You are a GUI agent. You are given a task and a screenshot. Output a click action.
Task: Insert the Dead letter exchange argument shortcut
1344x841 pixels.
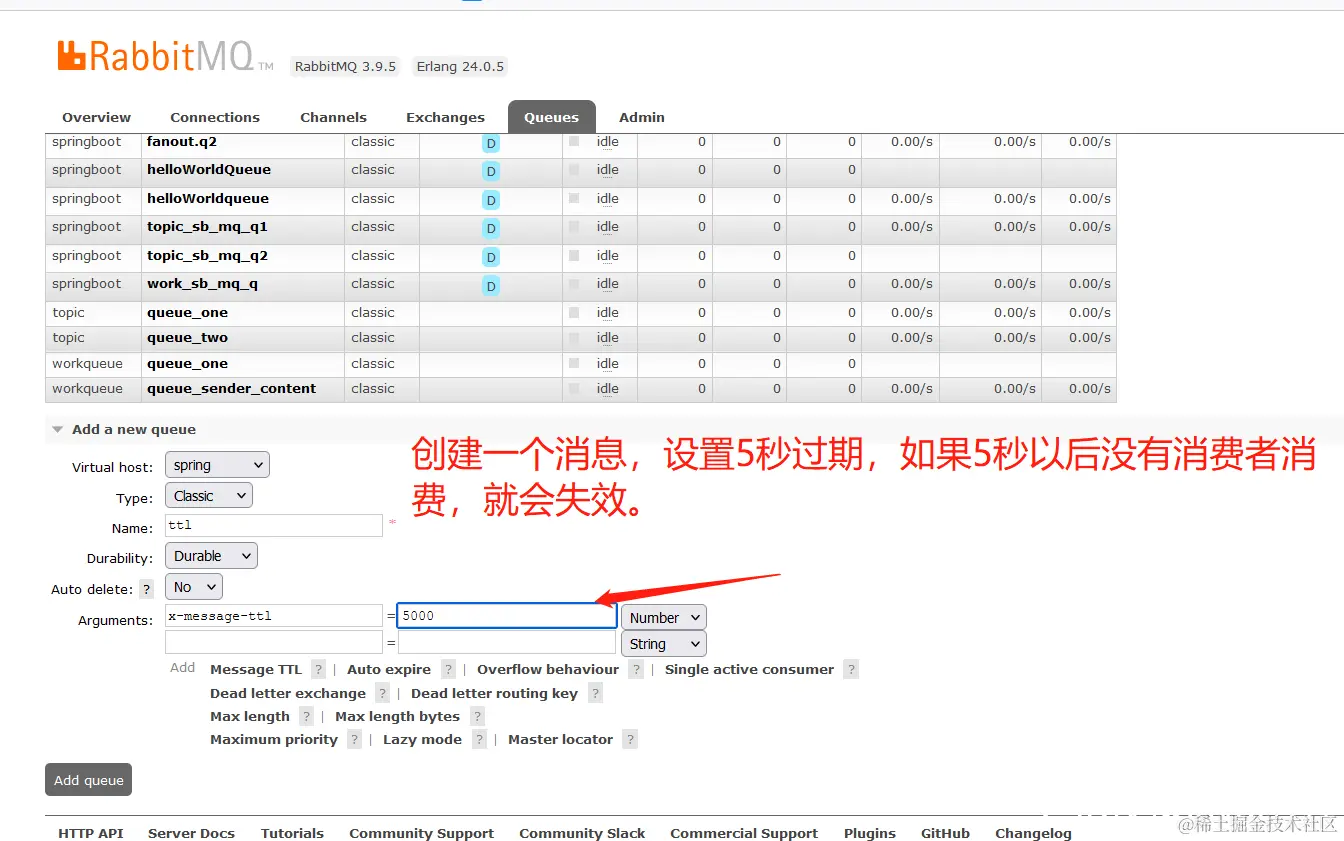pos(288,693)
